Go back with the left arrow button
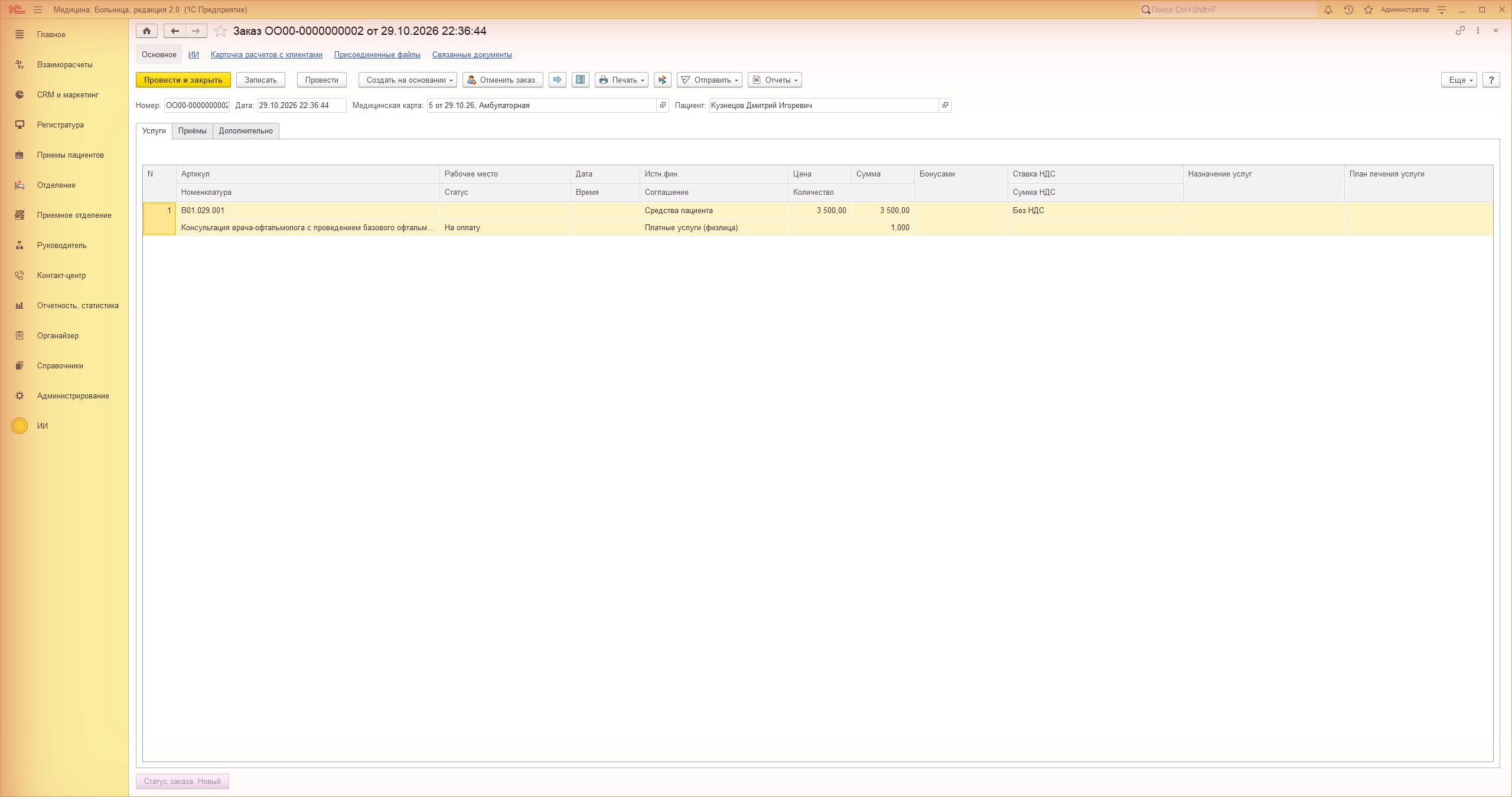Image resolution: width=1512 pixels, height=797 pixels. tap(174, 31)
